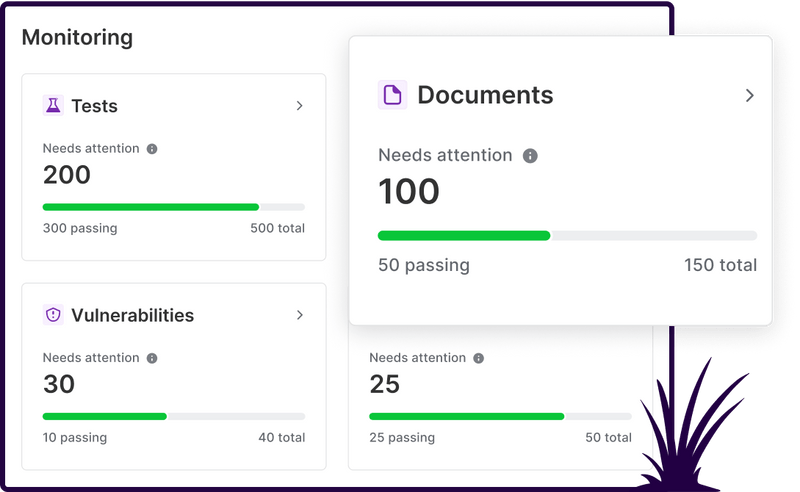This screenshot has width=800, height=492.
Task: Open the Documents heading link
Action: pos(485,95)
